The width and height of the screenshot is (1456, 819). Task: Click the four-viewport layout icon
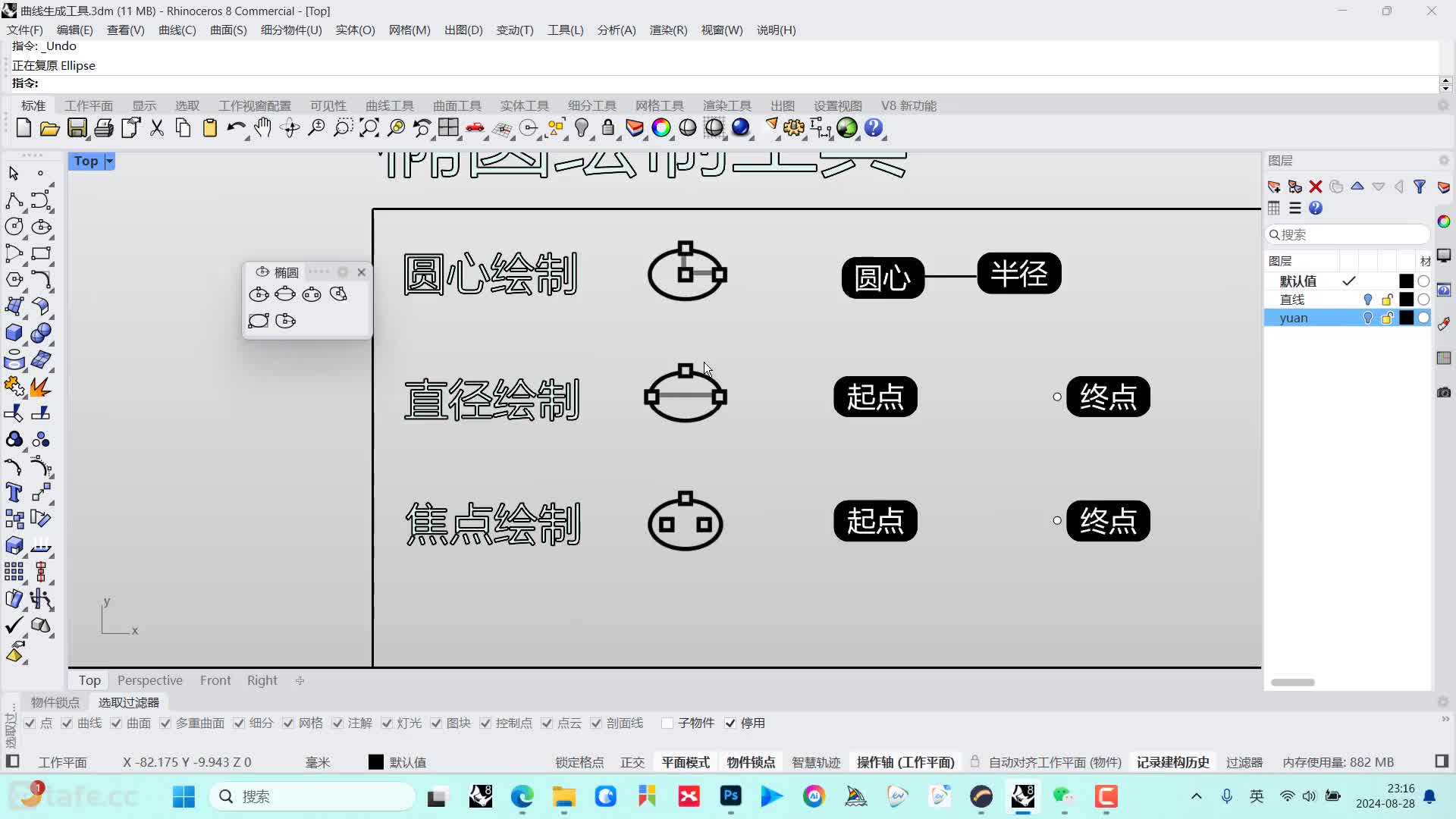(x=448, y=128)
